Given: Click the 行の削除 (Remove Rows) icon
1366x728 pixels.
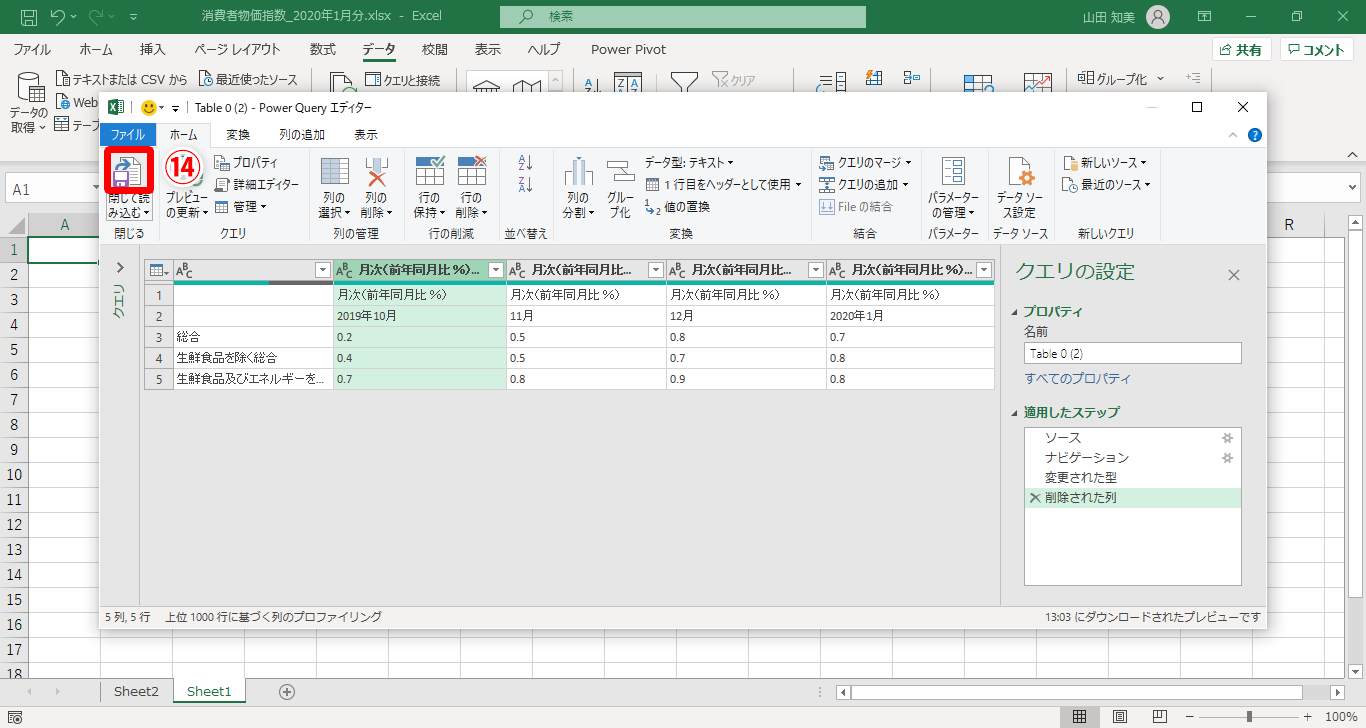Looking at the screenshot, I should pos(471,173).
